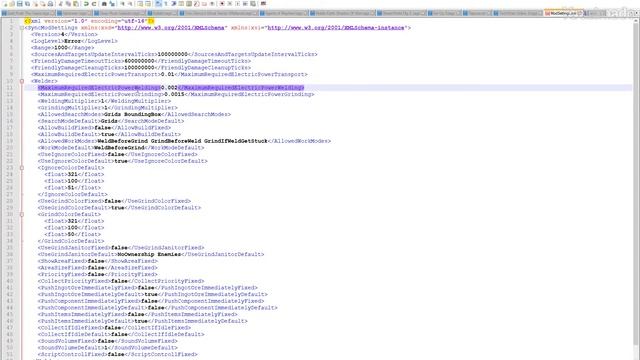Viewport: 640px width, 360px height.
Task: Click the Zoom Out toolbar icon
Action: coord(130,4)
